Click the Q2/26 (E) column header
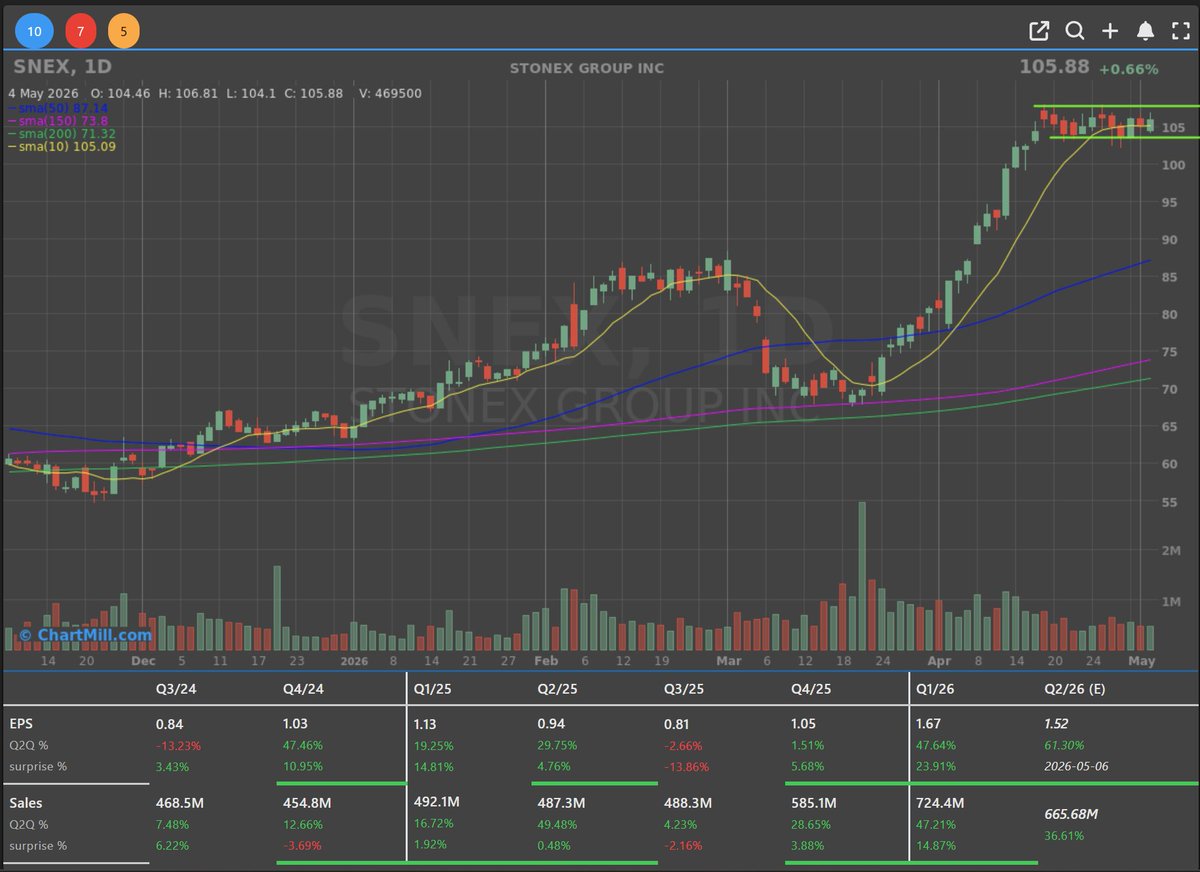 point(1073,689)
